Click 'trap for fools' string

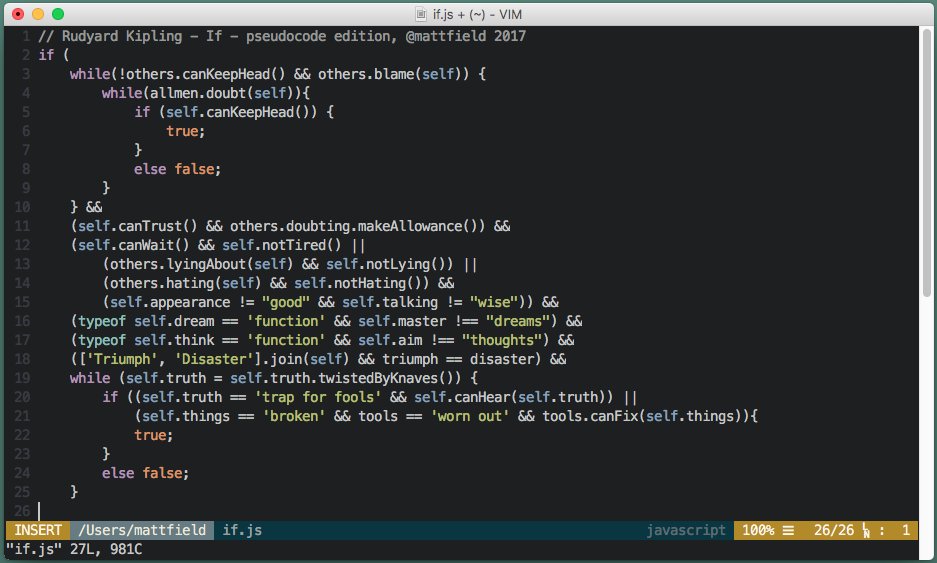tap(318, 397)
